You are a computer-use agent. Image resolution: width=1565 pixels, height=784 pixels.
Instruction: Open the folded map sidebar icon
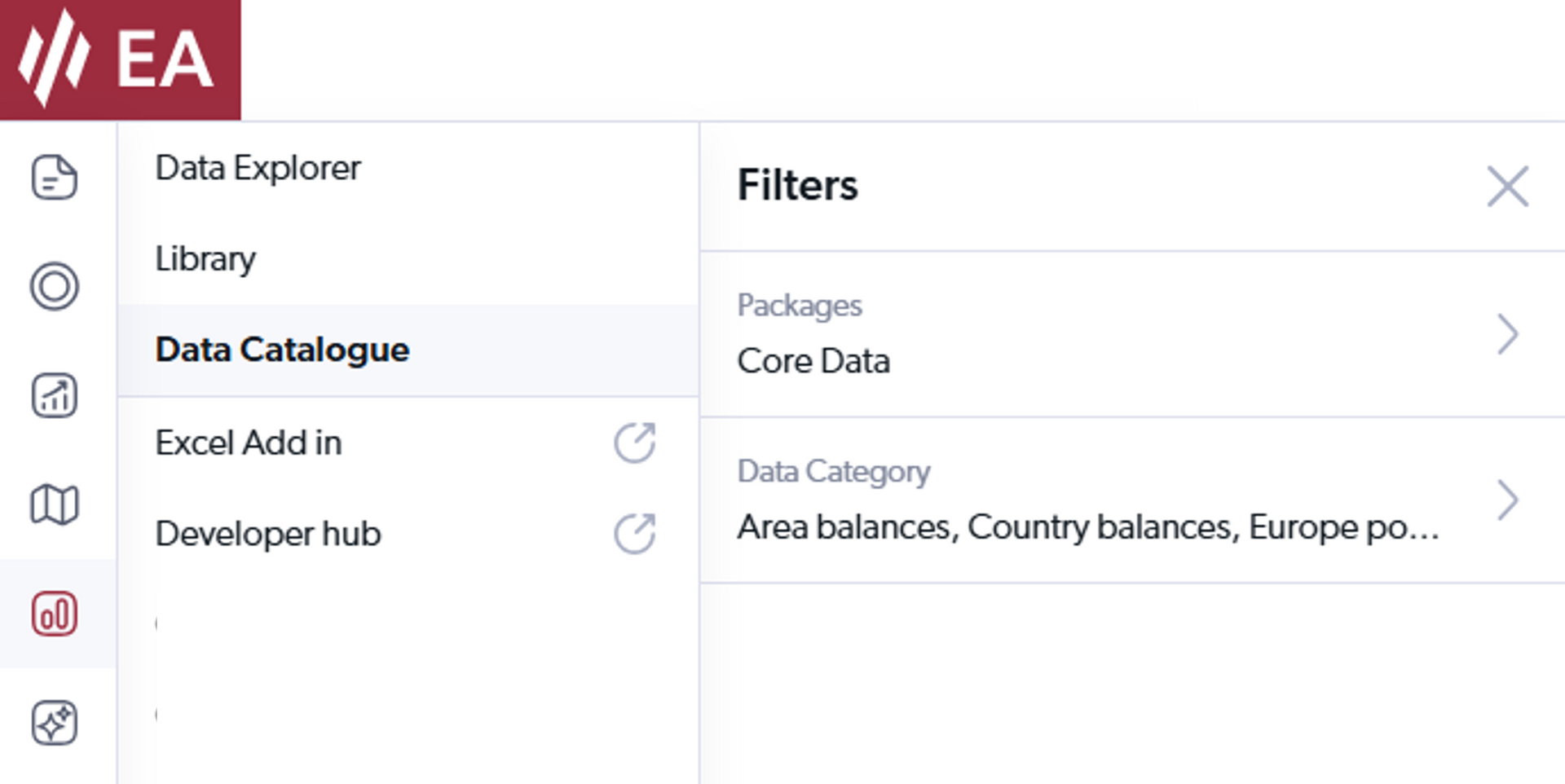pyautogui.click(x=55, y=504)
